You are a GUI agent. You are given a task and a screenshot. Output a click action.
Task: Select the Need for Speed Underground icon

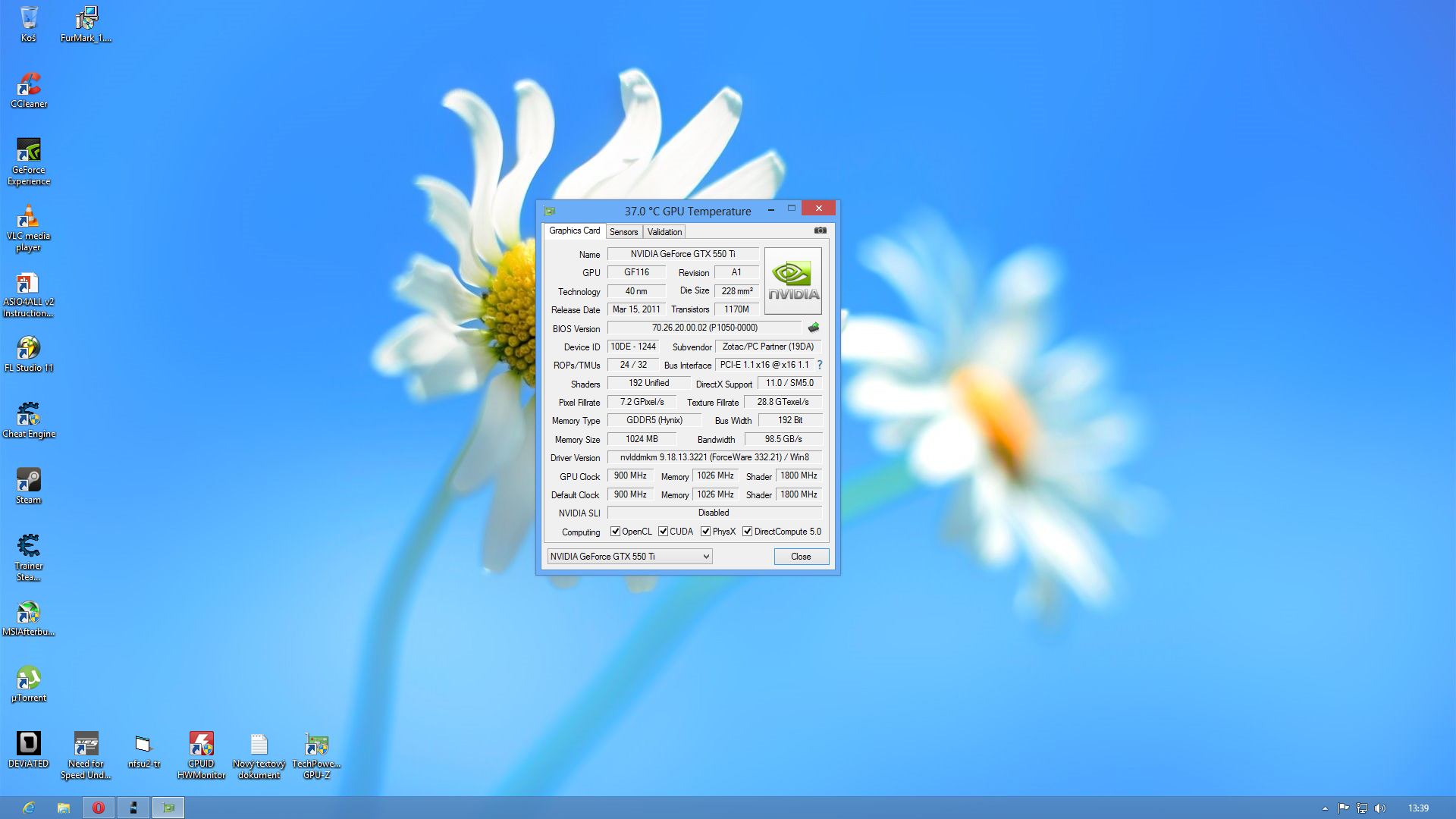pyautogui.click(x=86, y=755)
